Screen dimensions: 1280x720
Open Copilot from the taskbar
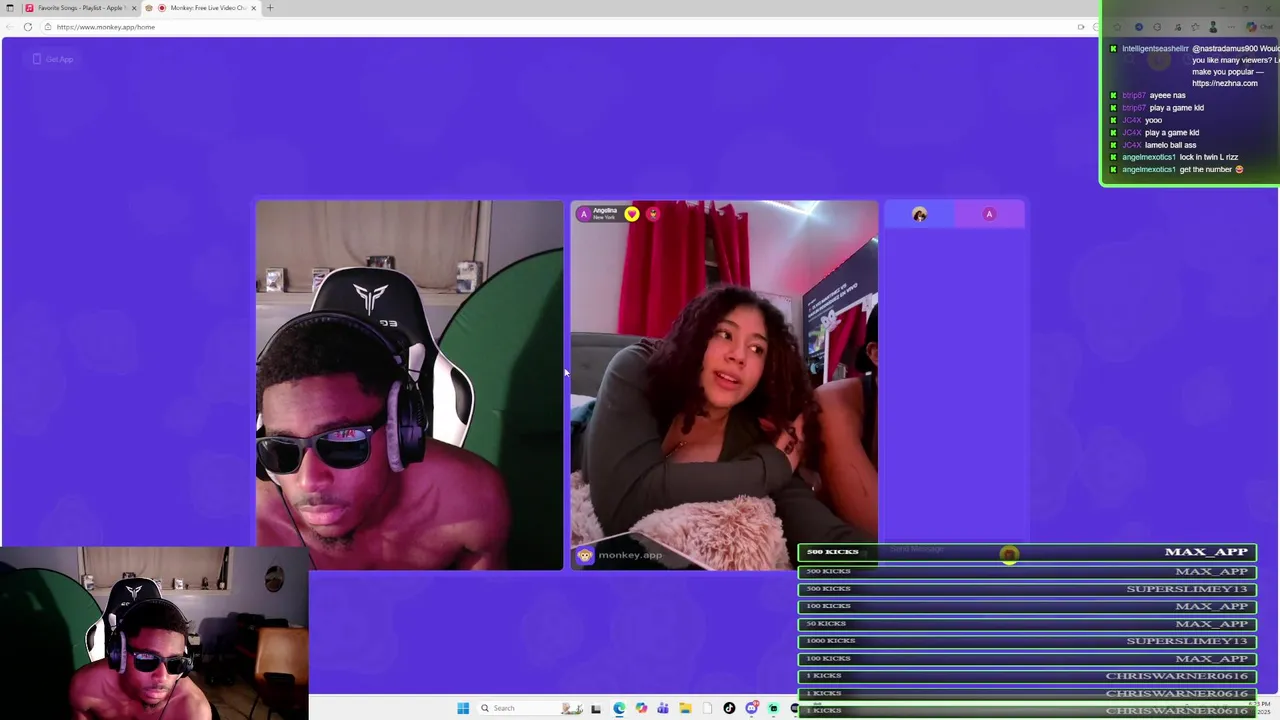641,708
